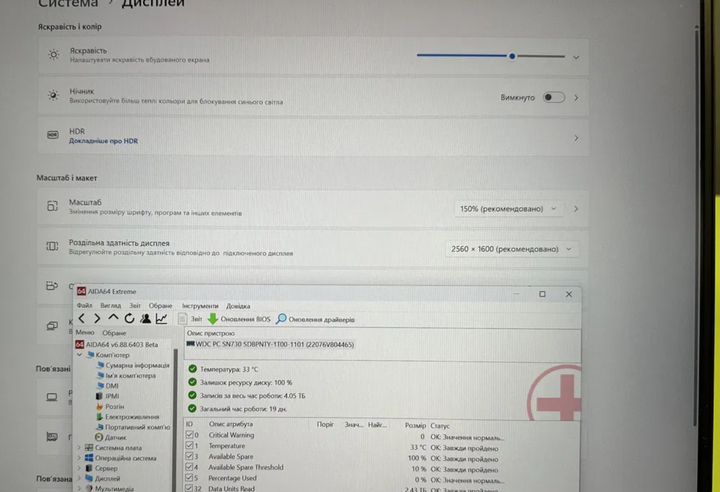Open Масштаб advanced settings chevron
The height and width of the screenshot is (492, 720).
576,209
